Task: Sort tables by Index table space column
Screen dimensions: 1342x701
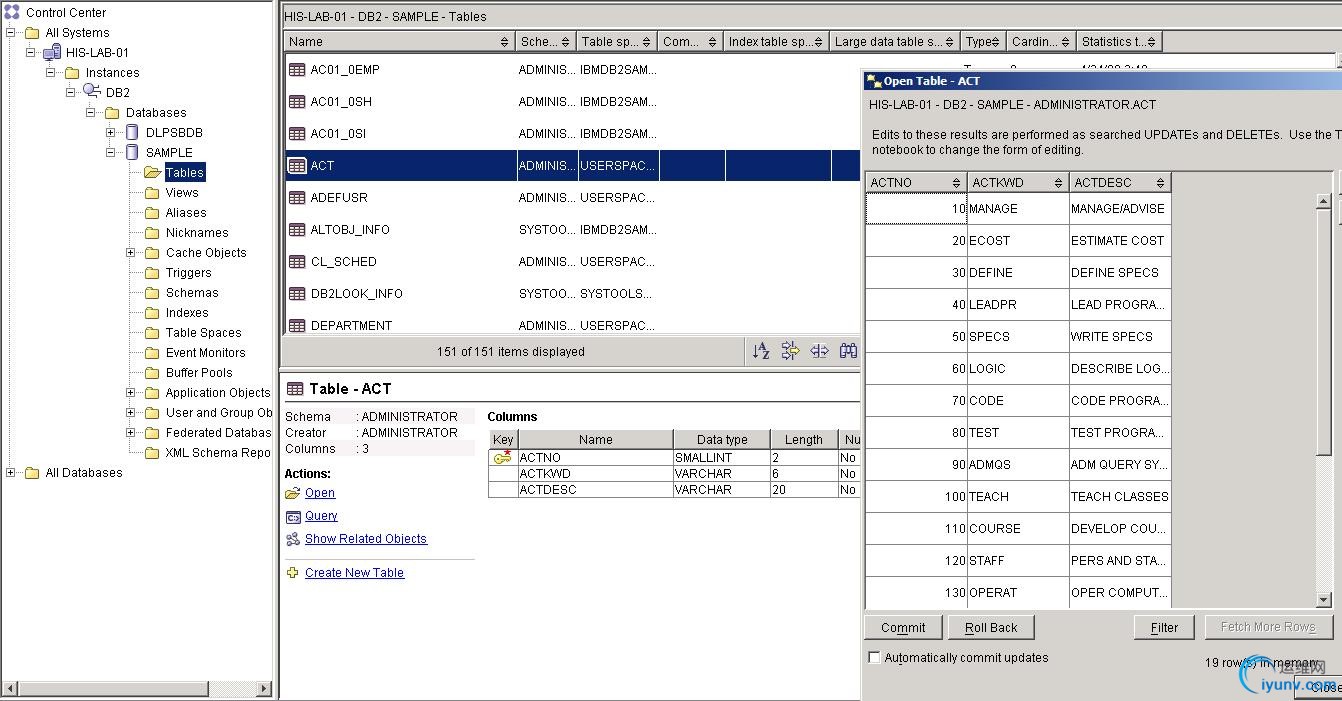Action: click(x=778, y=42)
